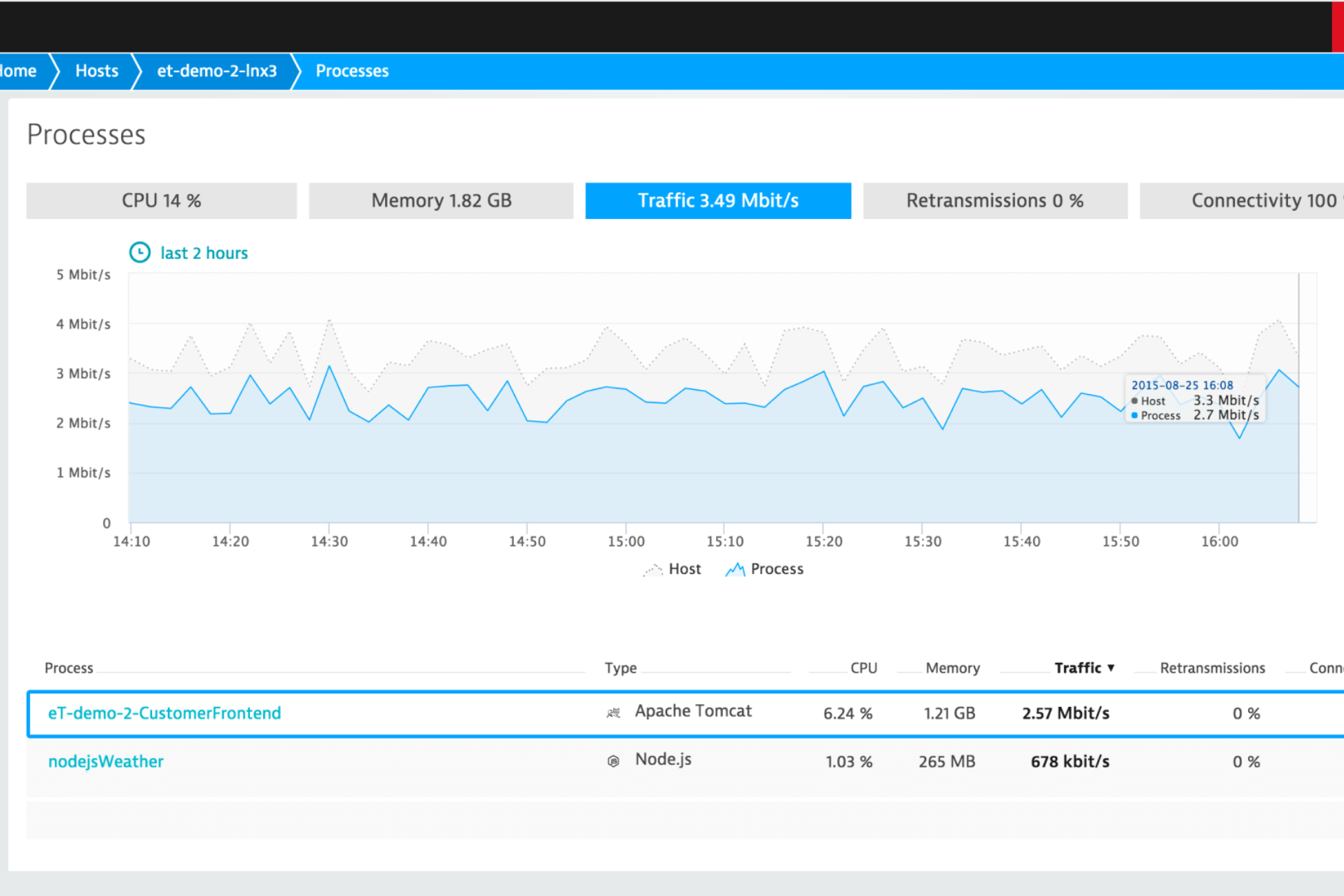This screenshot has height=896, width=1344.
Task: Hide the Host series via its legend entry
Action: coord(685,568)
